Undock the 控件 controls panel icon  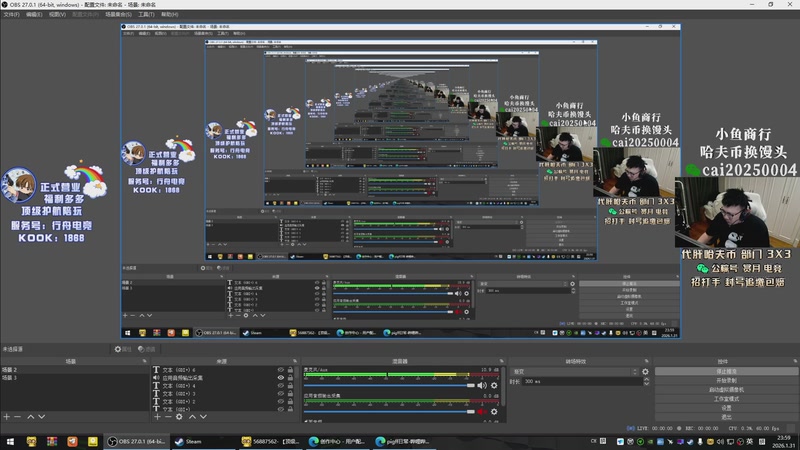(x=795, y=361)
